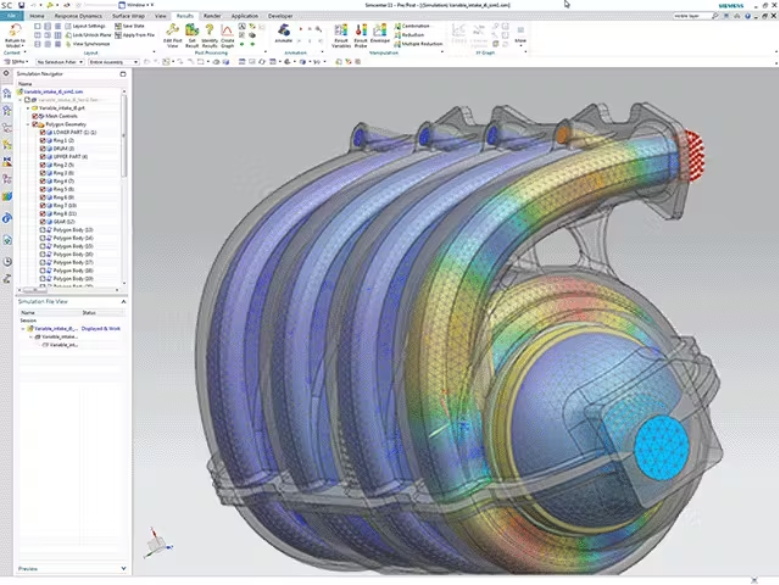Uncheck the DRUM (3) geometry checkbox
The width and height of the screenshot is (779, 585).
click(44, 148)
